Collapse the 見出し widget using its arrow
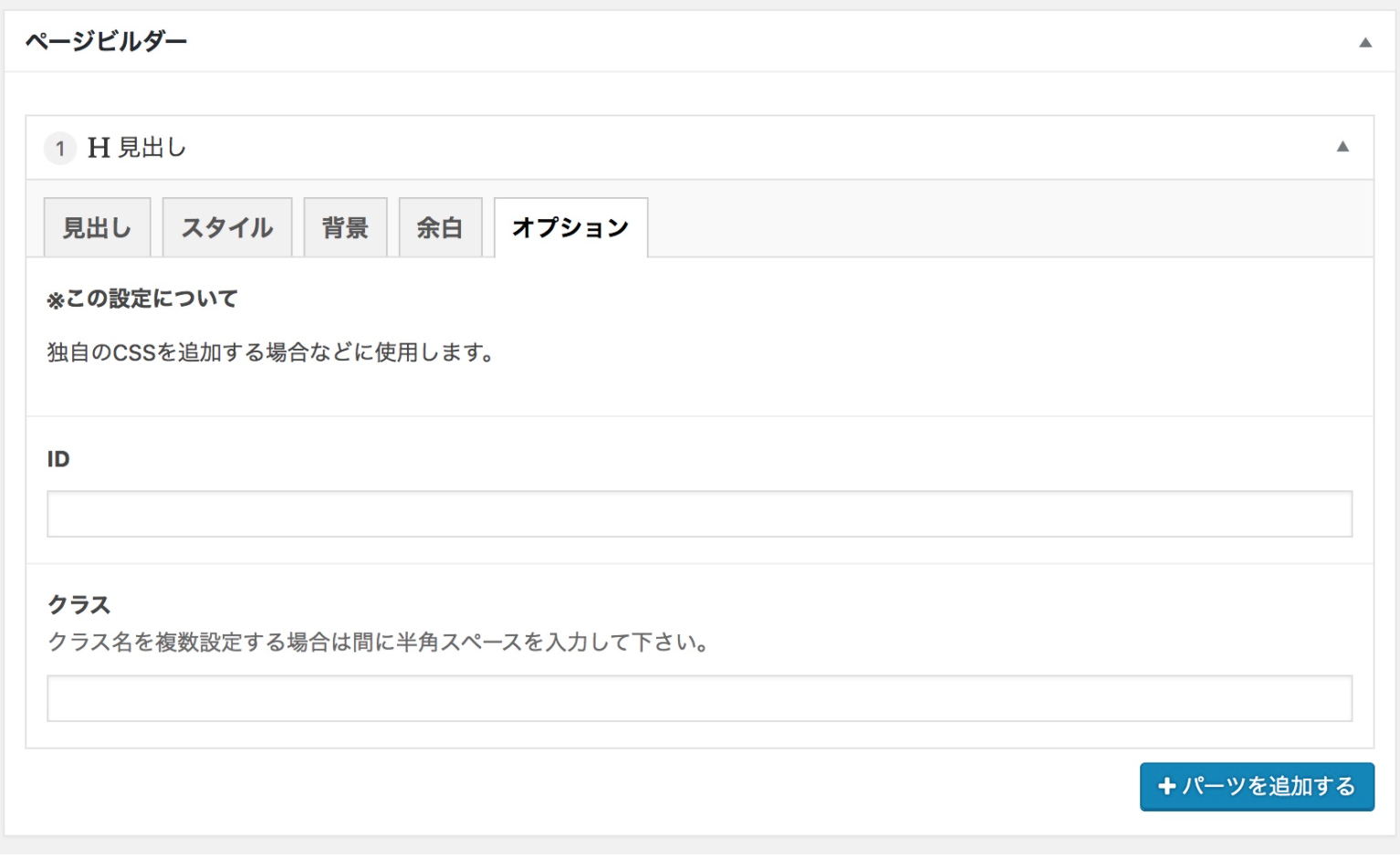Screen dimensions: 1400x858 coord(1342,147)
